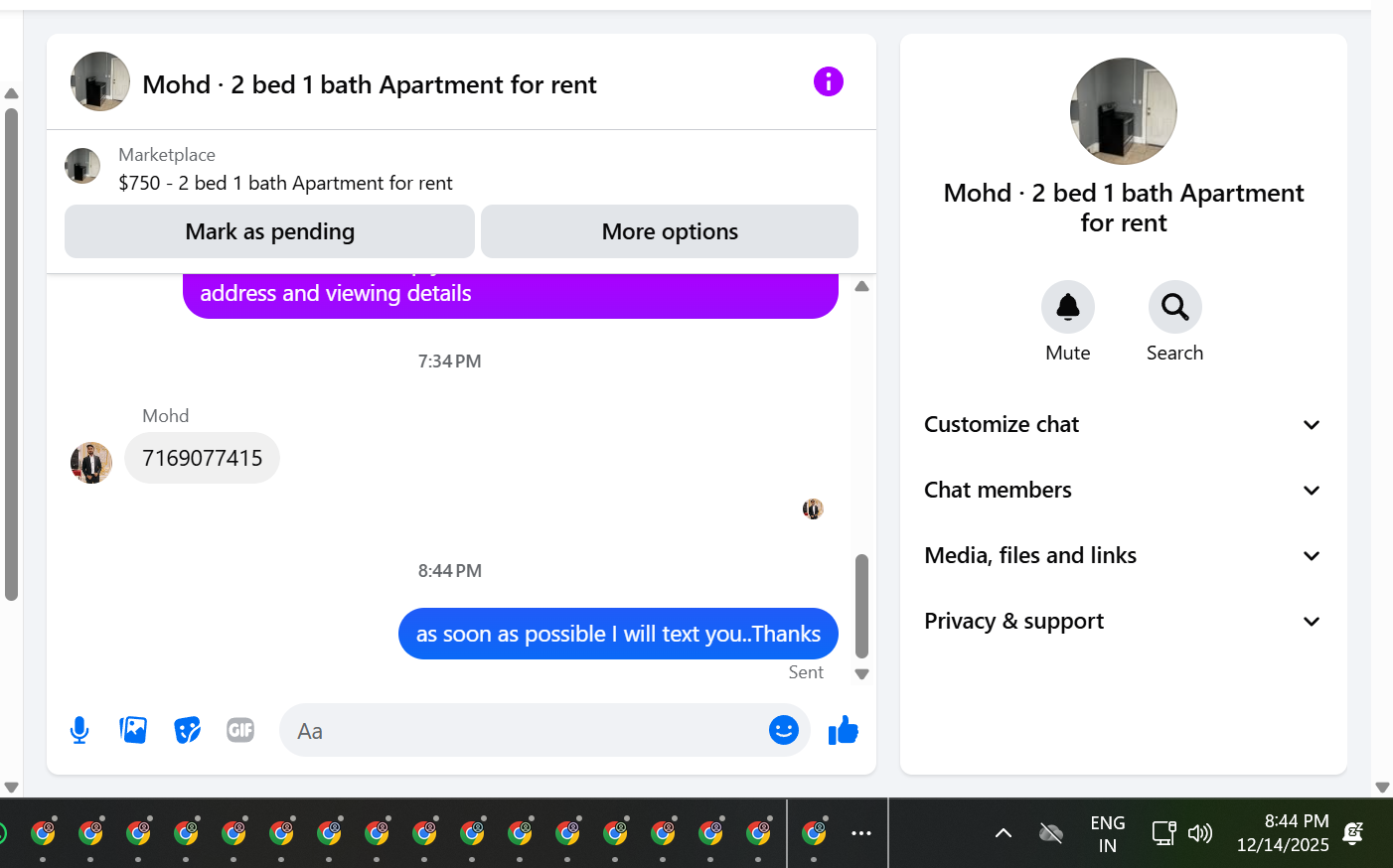Click the chat messages scrollbar thumb
Screen dimensions: 1393x868
[861, 606]
